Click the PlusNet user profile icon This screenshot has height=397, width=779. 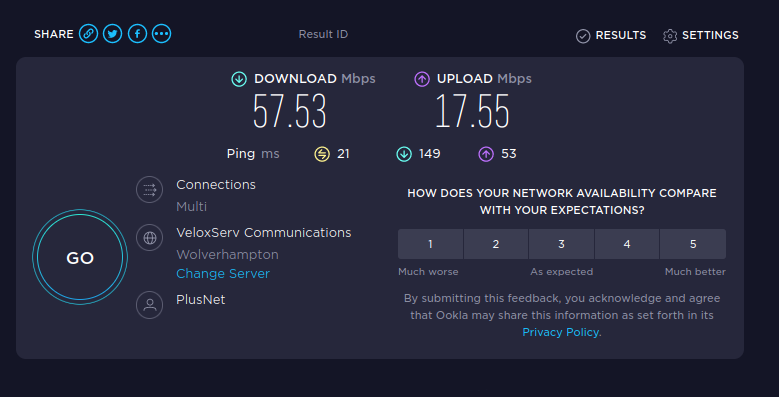click(x=150, y=305)
